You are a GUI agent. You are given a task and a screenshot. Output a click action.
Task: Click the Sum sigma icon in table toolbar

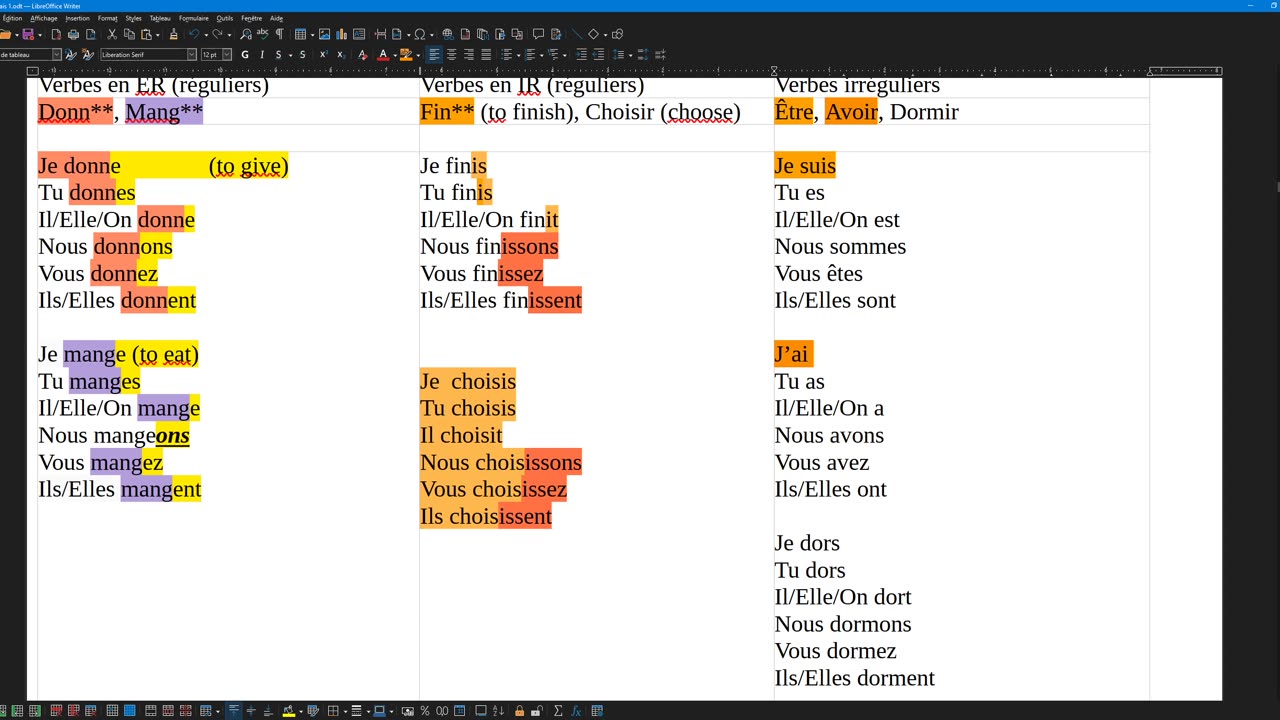coord(558,711)
